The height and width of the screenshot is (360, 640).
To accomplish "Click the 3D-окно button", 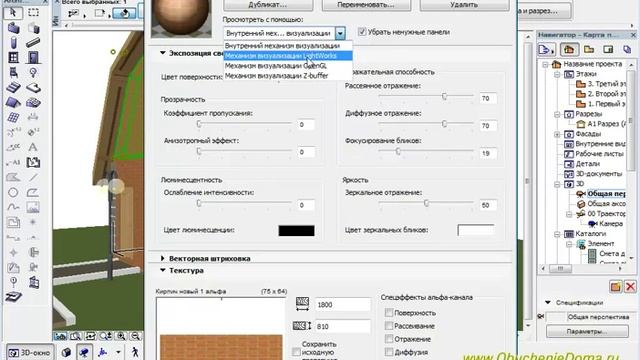I will (x=30, y=352).
